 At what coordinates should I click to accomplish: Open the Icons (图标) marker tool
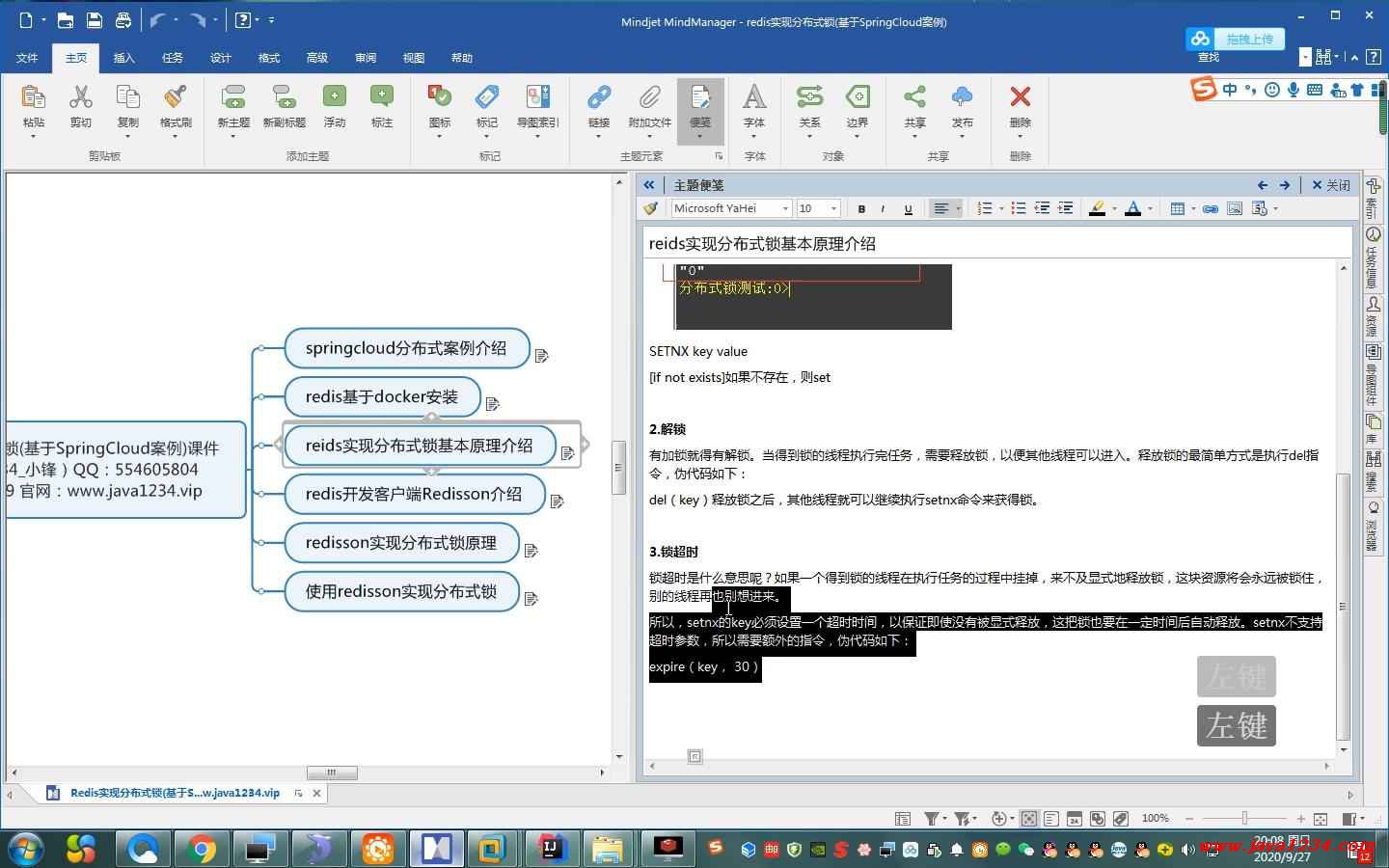pyautogui.click(x=440, y=97)
